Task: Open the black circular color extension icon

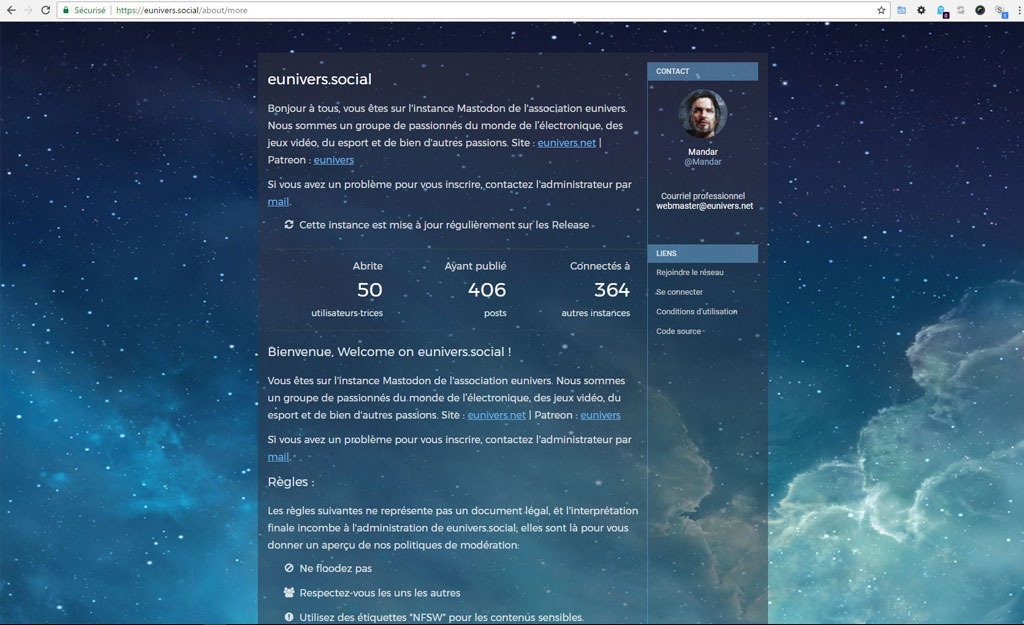Action: tap(980, 10)
